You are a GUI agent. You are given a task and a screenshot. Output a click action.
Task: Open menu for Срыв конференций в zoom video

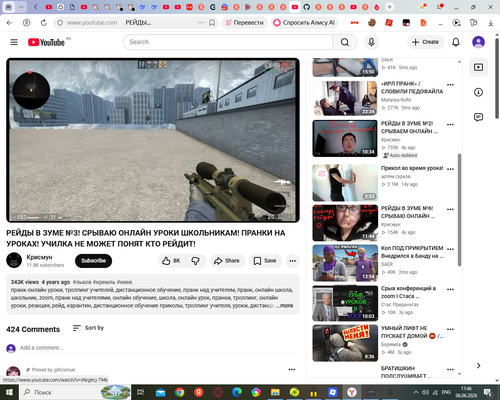[450, 289]
